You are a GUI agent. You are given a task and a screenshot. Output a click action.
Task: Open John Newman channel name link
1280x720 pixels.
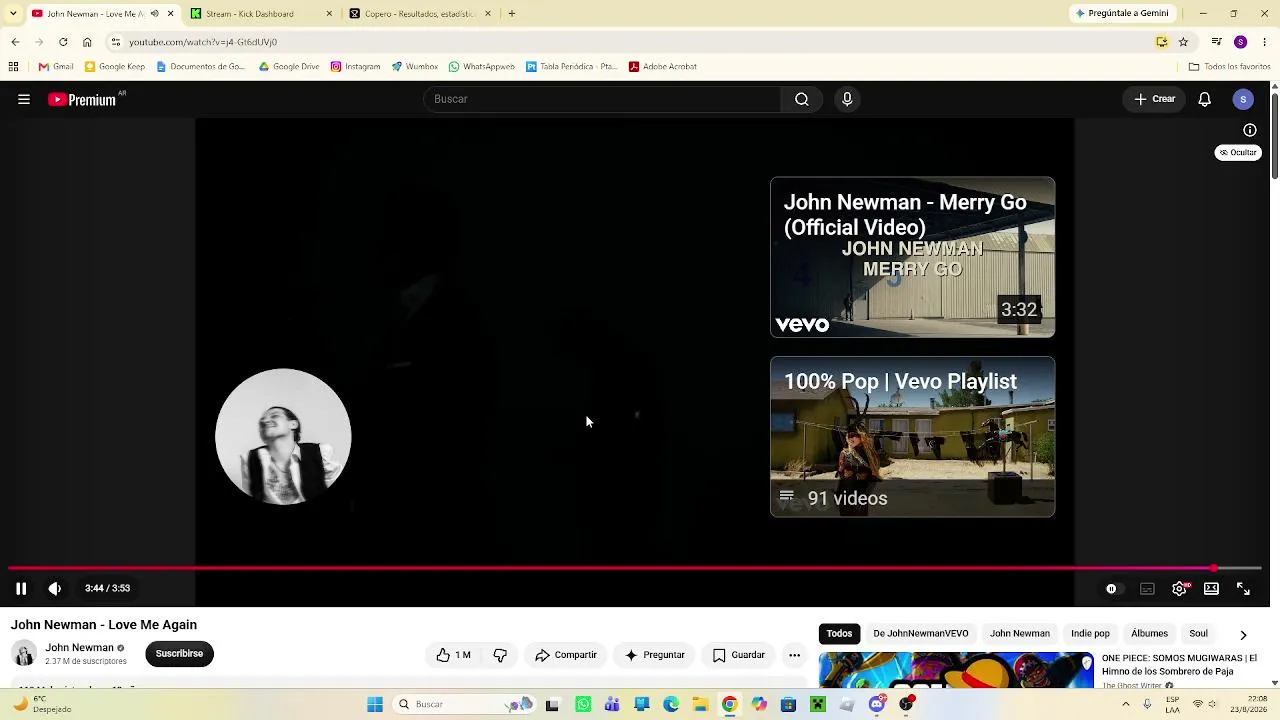(79, 647)
